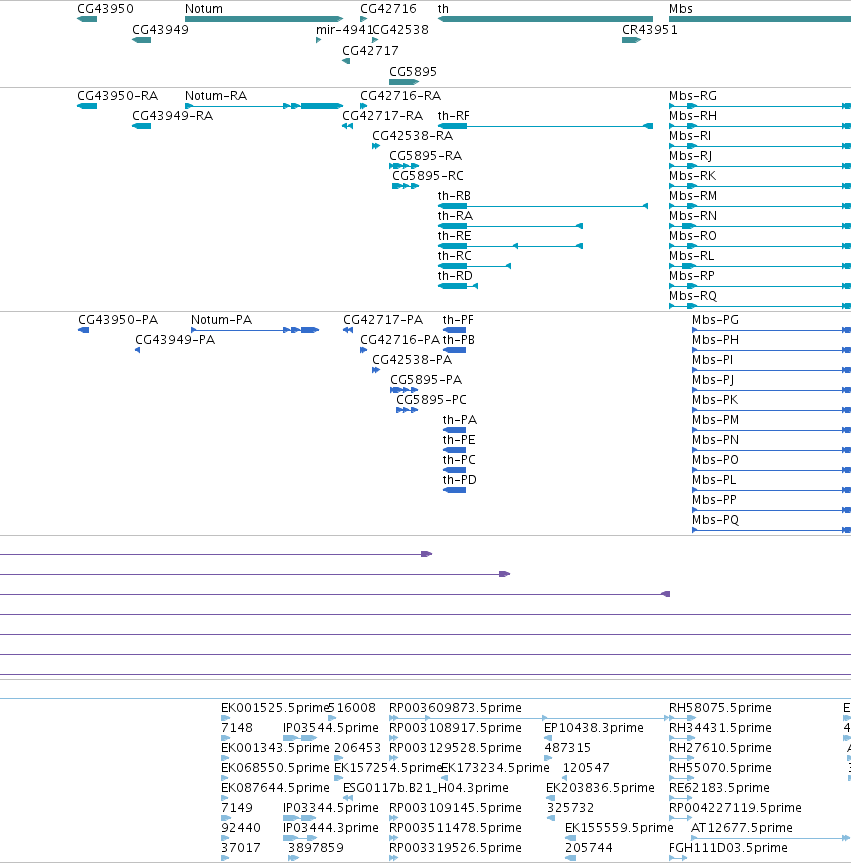Select the mir-4941 gene label
This screenshot has width=851, height=863.
pyautogui.click(x=344, y=30)
